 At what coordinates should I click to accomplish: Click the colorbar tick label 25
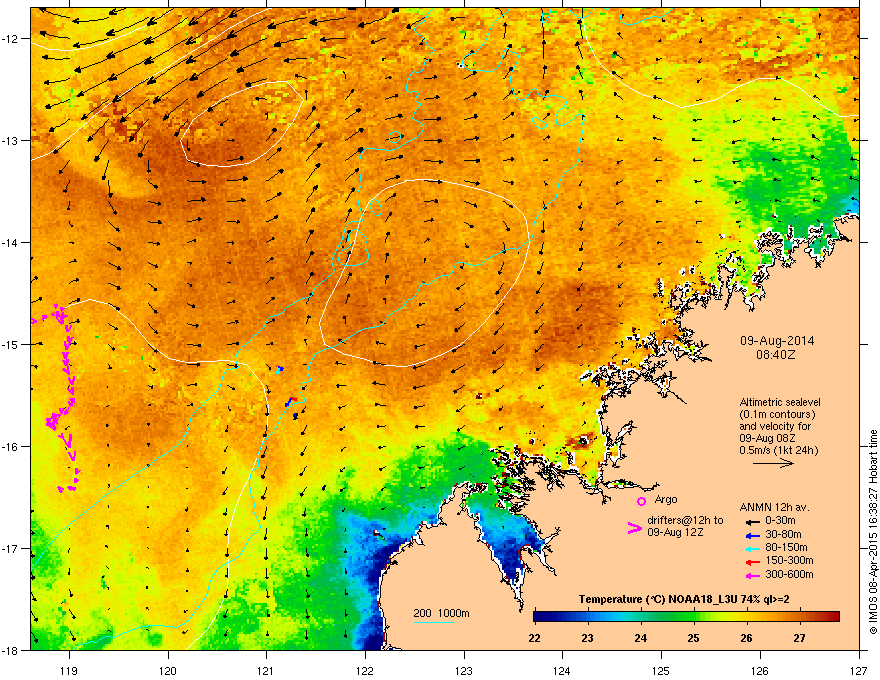click(693, 638)
